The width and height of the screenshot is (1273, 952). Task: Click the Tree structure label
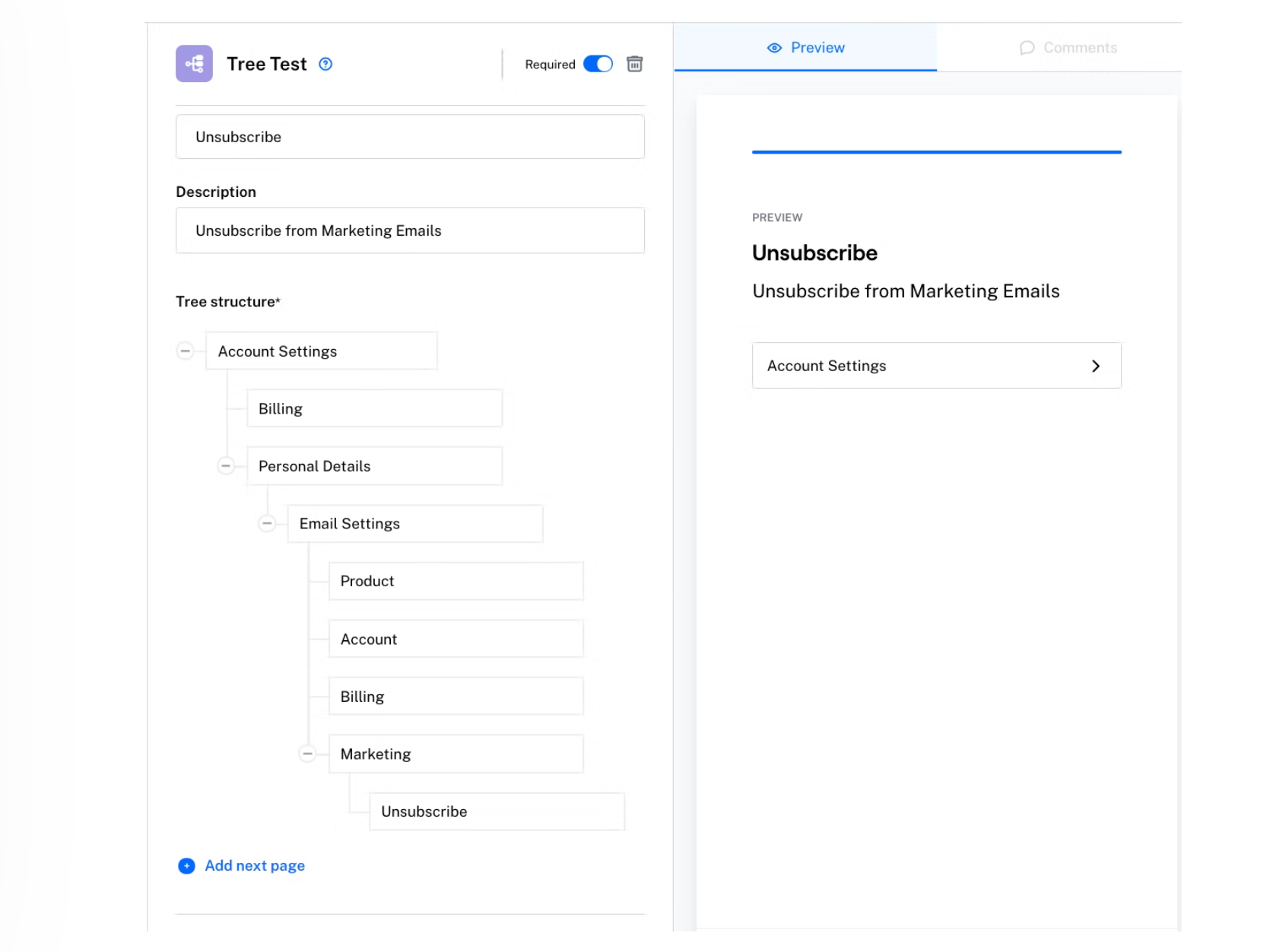tap(228, 302)
